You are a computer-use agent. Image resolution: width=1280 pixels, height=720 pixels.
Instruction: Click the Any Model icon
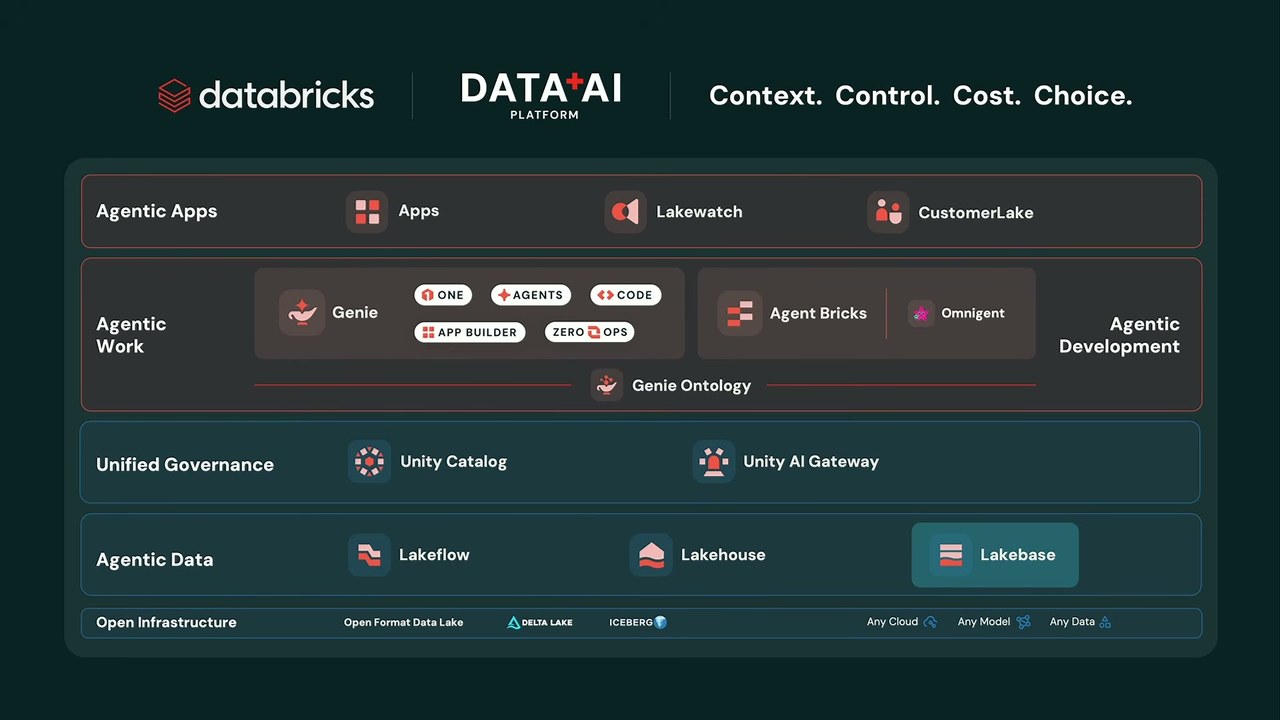1023,622
